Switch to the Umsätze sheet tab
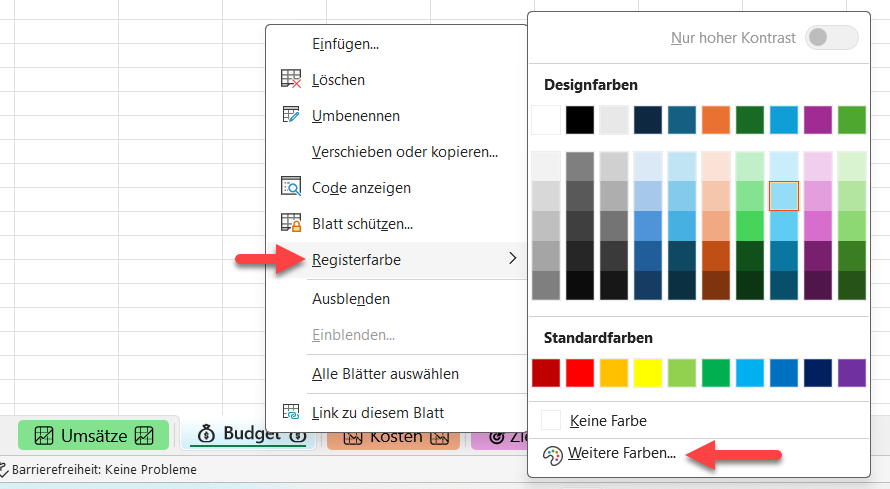The height and width of the screenshot is (489, 890). pos(94,436)
